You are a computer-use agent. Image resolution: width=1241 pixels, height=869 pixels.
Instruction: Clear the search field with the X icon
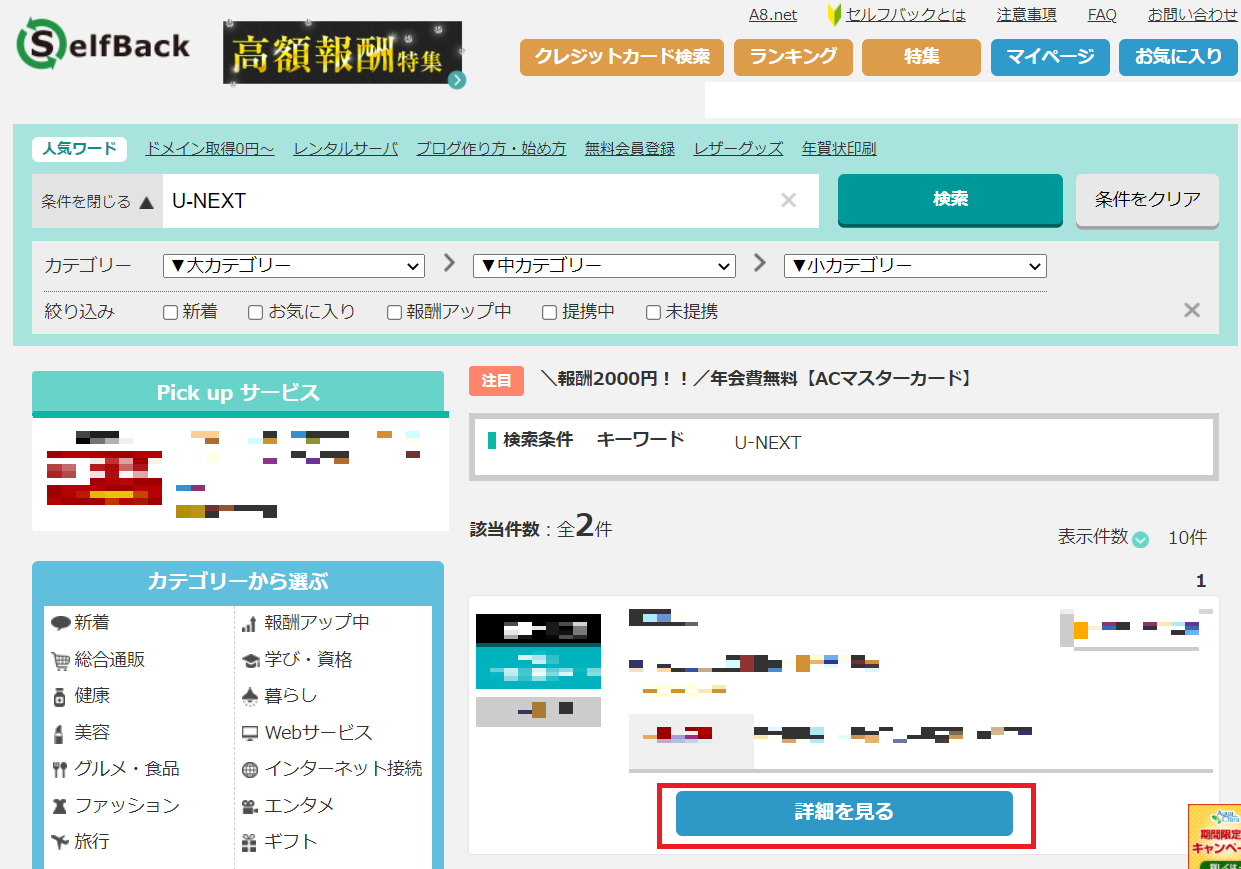(788, 201)
